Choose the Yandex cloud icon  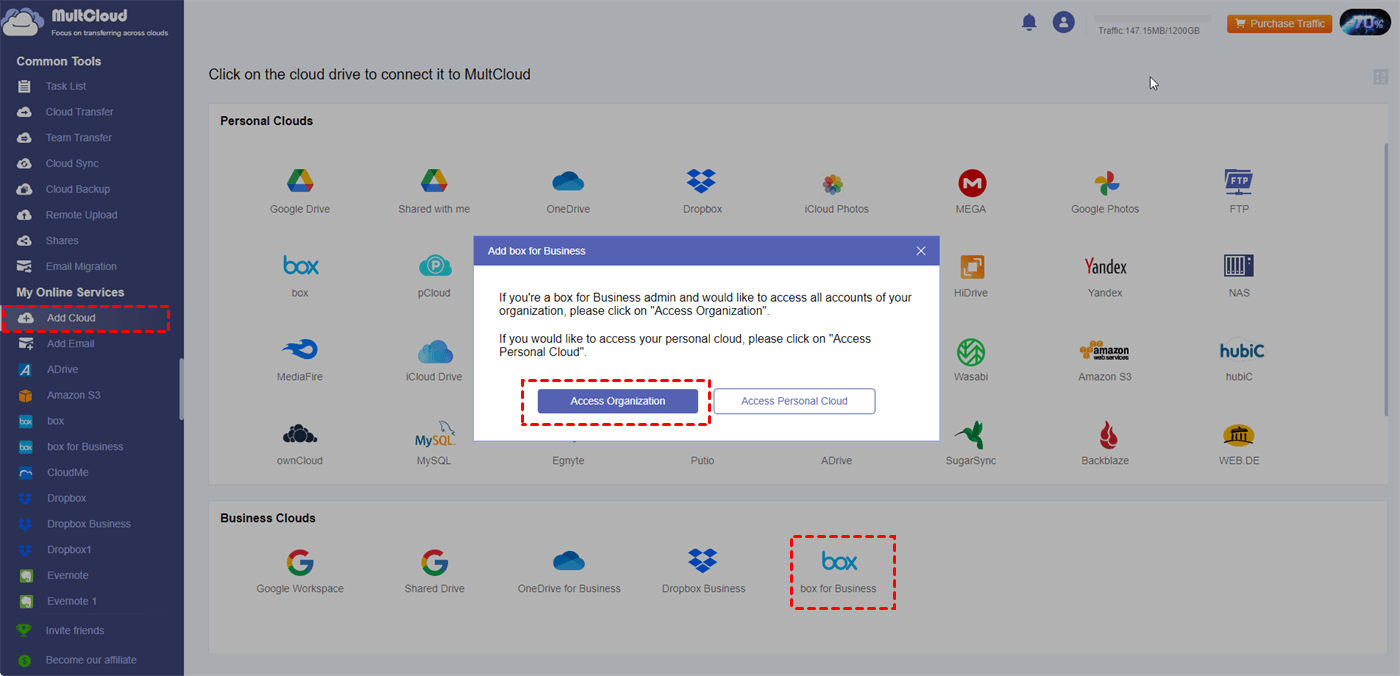1105,266
